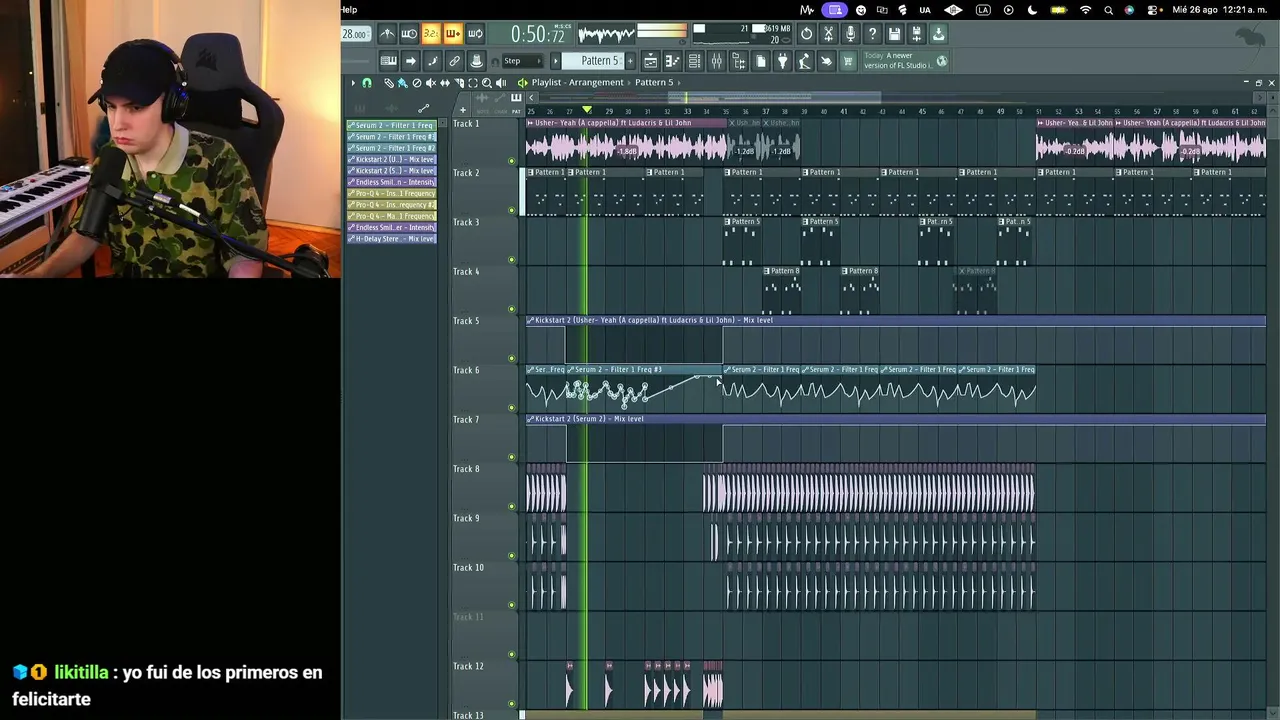Open macOS Spotlight search icon
1280x720 pixels.
(x=1108, y=10)
